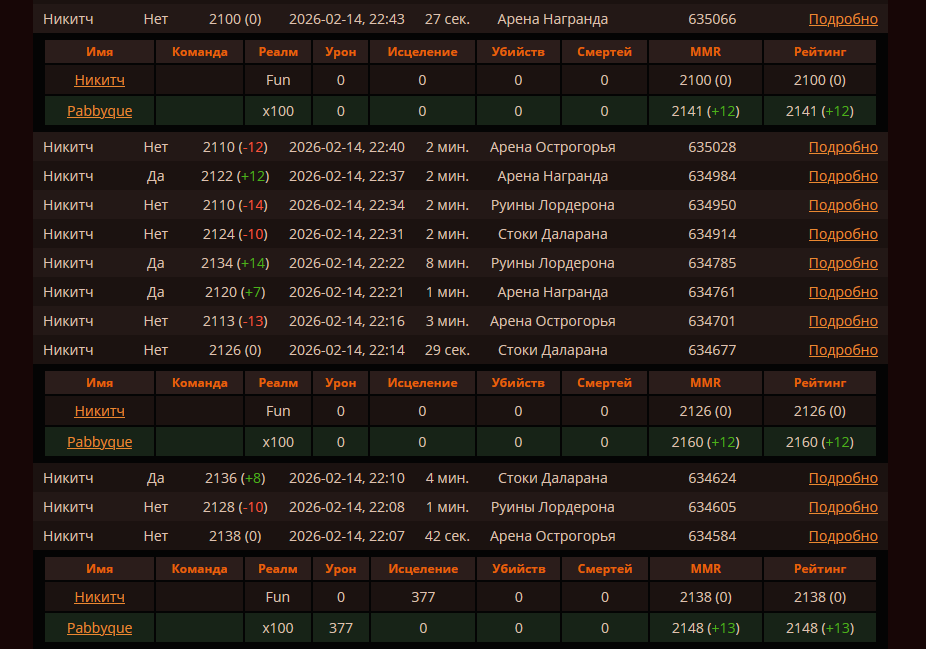Open Pabbyque profile in 2141 (+12) row
Viewport: 926px width, 649px height.
(x=99, y=111)
